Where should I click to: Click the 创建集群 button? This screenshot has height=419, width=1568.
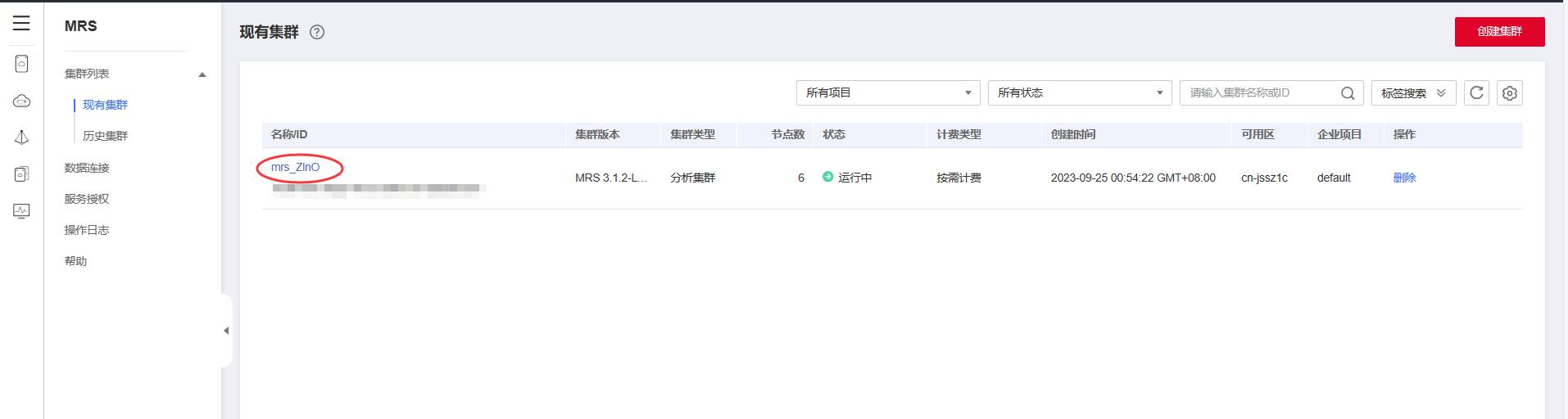pyautogui.click(x=1499, y=32)
